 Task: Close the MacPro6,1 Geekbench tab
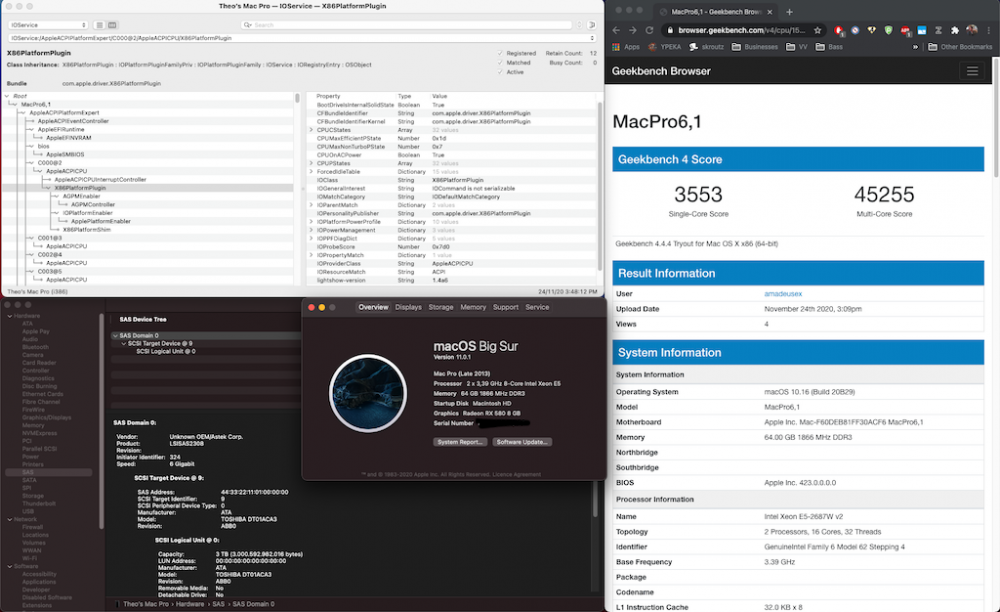pyautogui.click(x=770, y=11)
